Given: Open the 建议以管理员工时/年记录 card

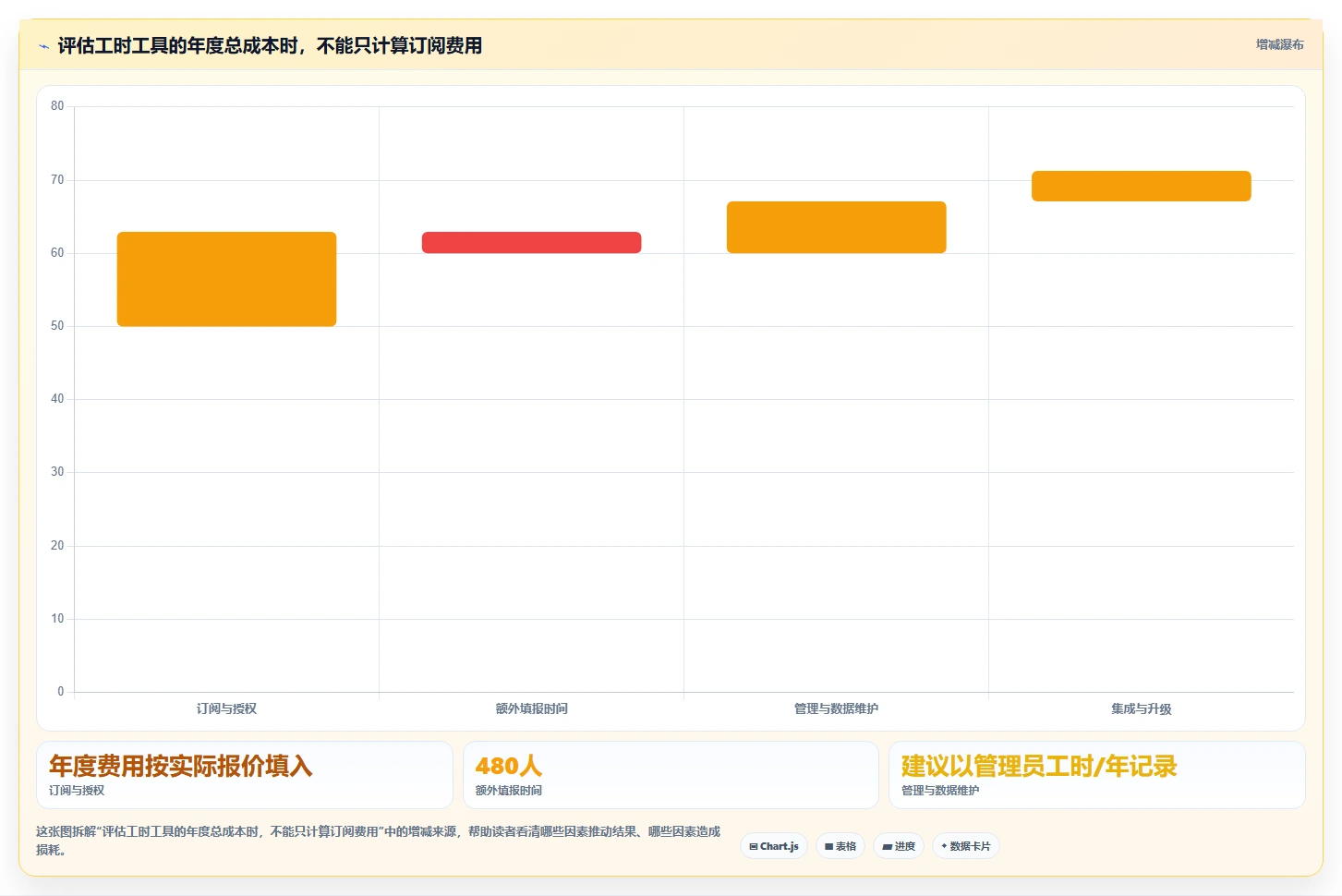Looking at the screenshot, I should pos(1097,775).
